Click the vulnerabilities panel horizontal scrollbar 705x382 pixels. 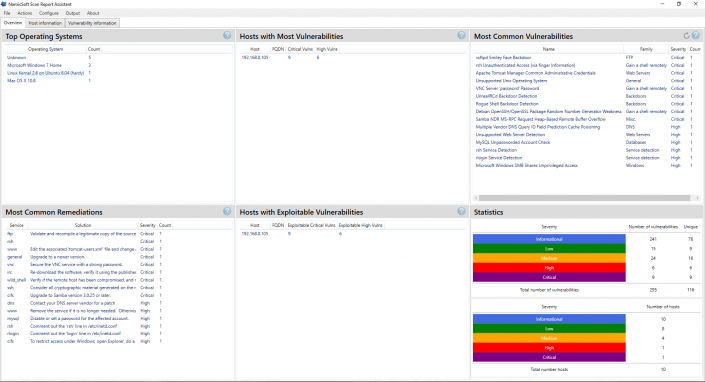tap(585, 198)
